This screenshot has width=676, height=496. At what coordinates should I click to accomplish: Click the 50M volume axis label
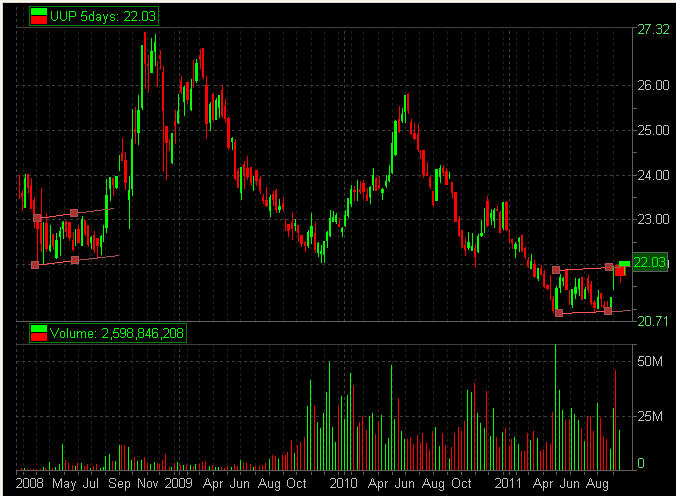click(650, 361)
